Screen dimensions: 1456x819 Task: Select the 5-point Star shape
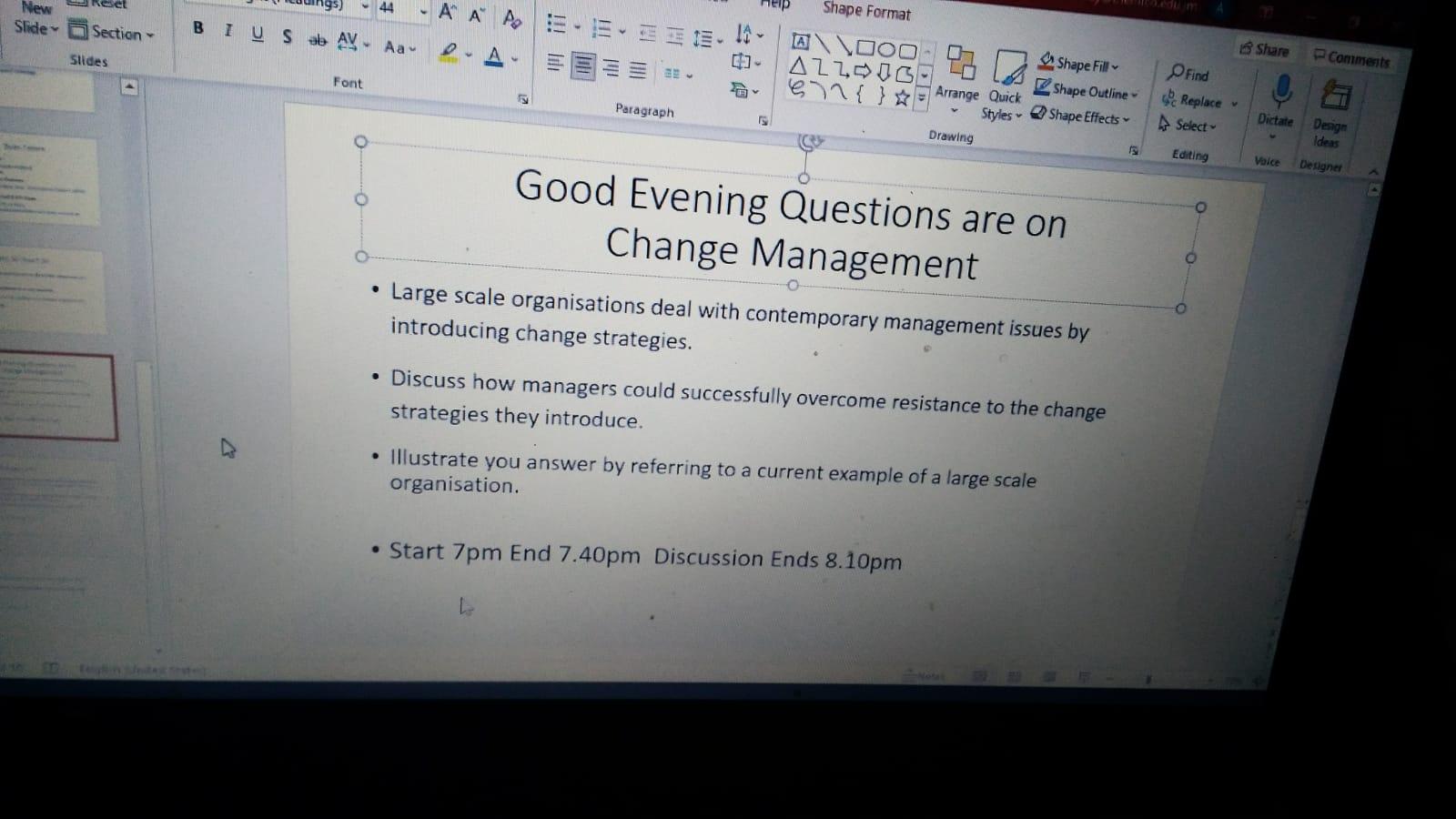(x=902, y=97)
